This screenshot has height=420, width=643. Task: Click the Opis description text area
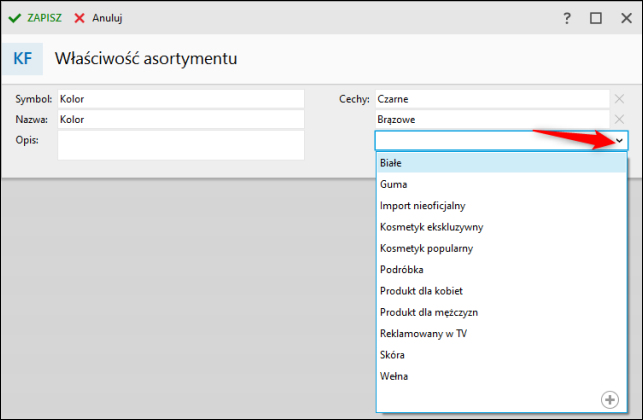click(x=180, y=145)
